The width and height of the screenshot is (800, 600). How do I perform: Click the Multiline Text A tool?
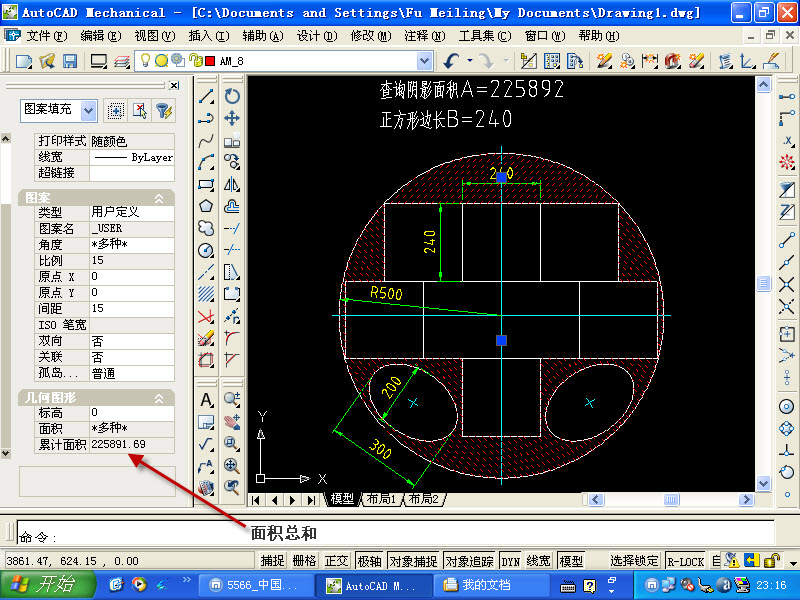206,399
